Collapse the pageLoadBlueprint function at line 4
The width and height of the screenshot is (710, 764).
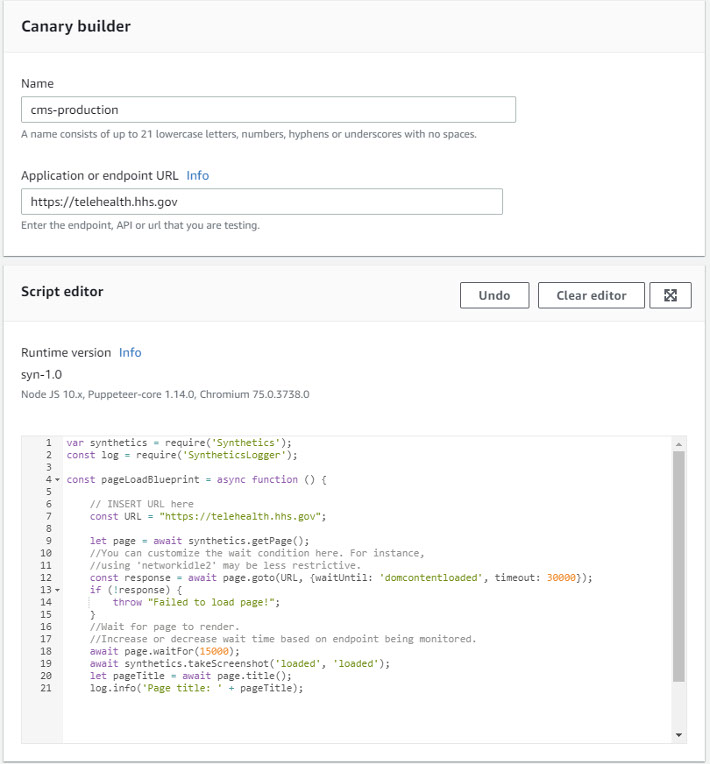pos(57,480)
